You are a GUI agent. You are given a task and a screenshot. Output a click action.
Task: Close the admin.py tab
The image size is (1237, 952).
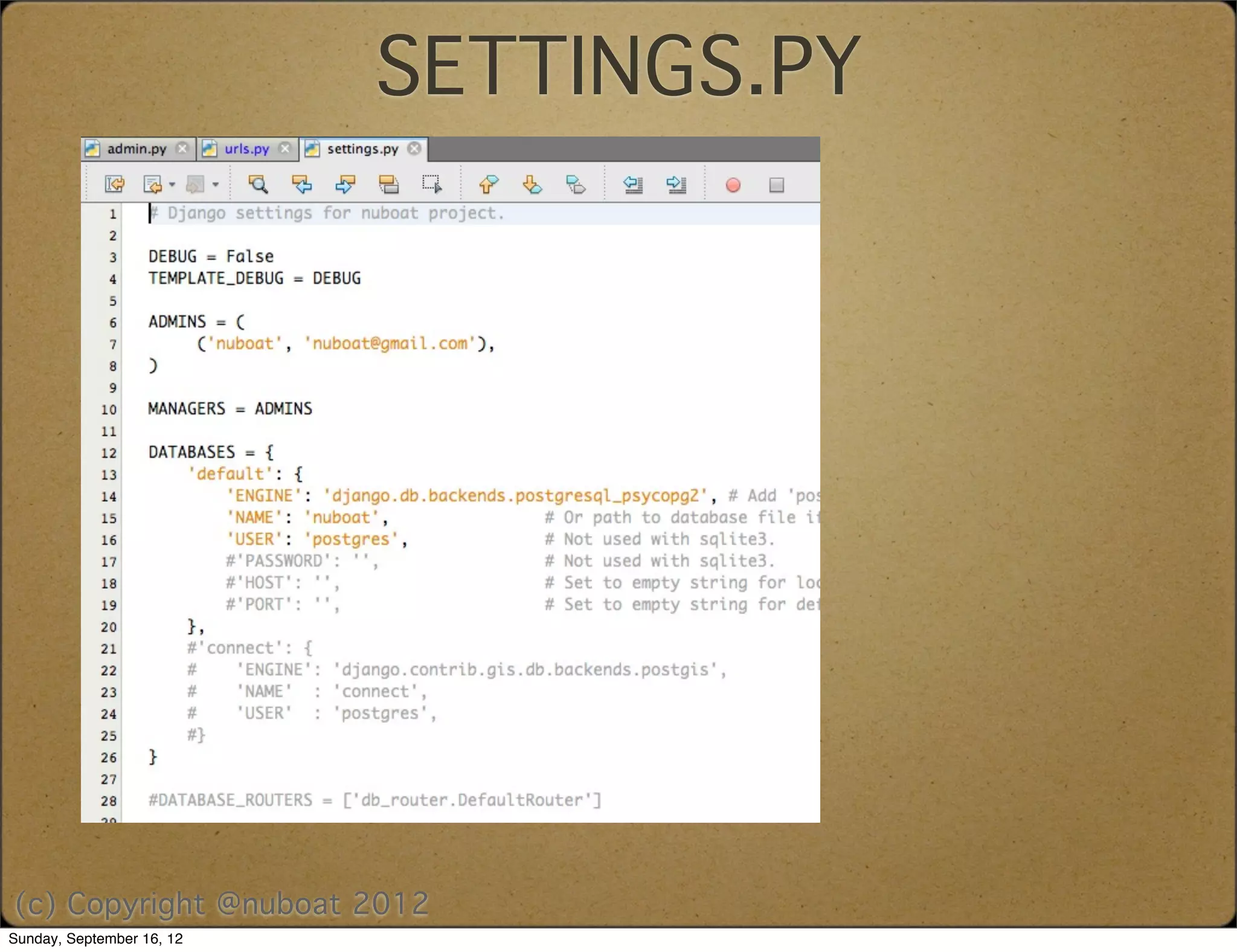(182, 149)
